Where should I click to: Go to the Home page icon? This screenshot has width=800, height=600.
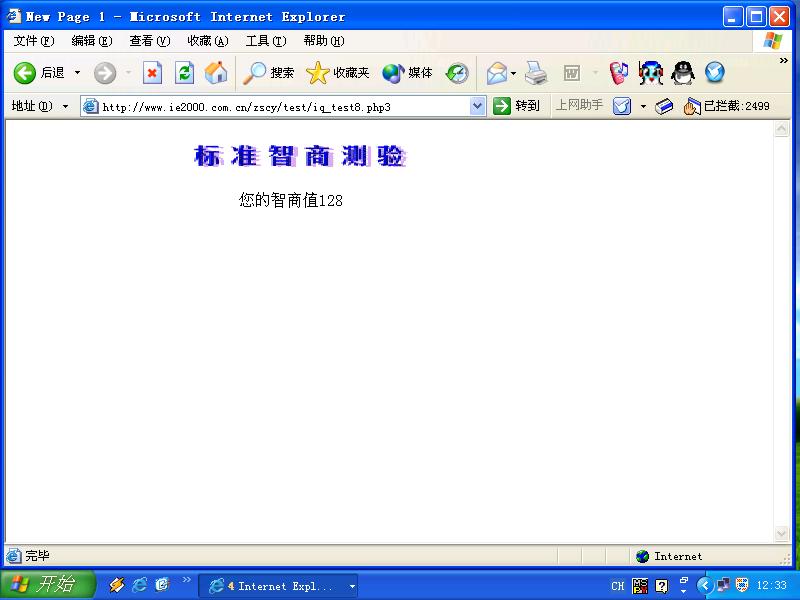coord(216,73)
